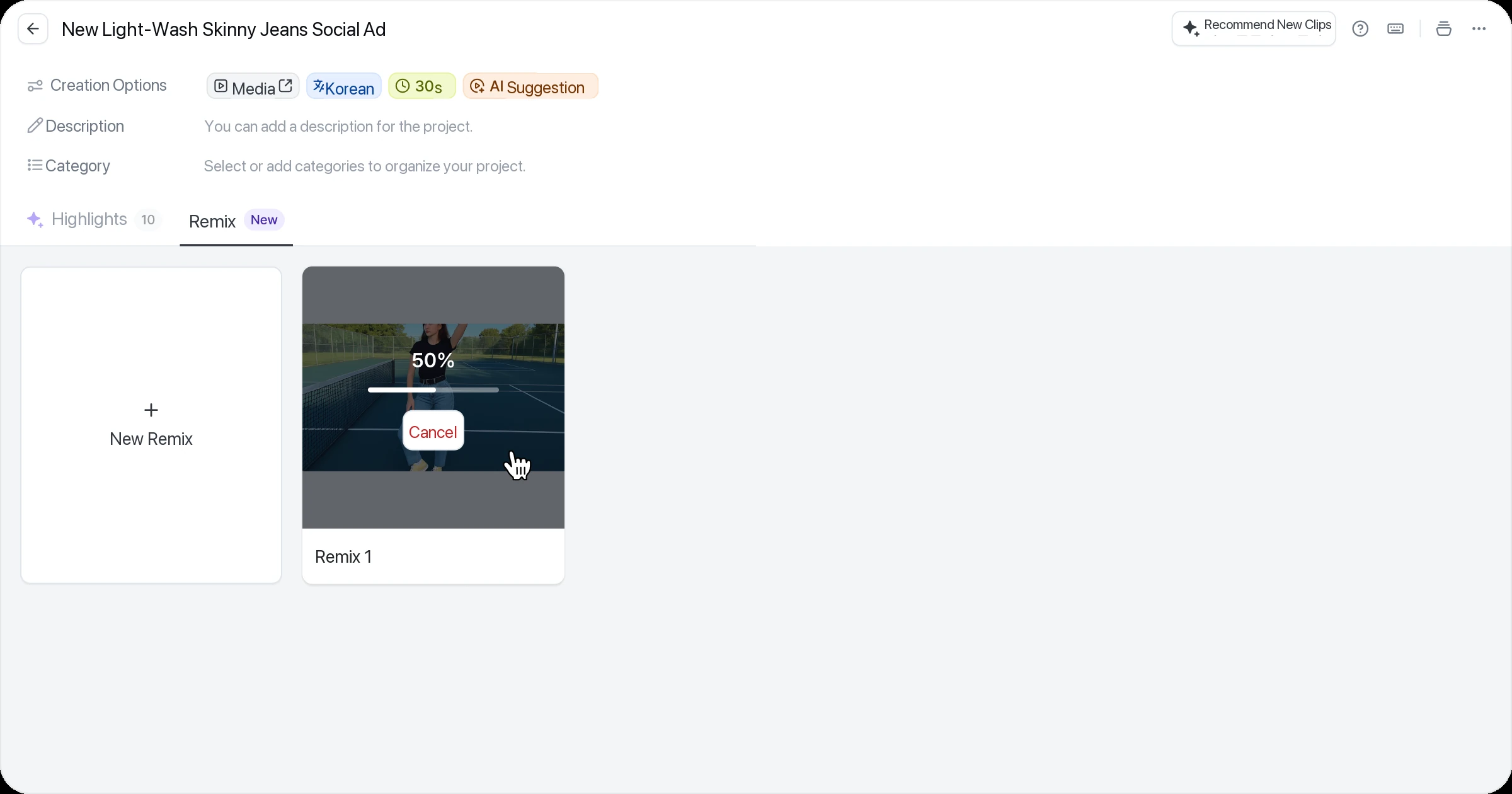This screenshot has height=794, width=1512.
Task: Click the Remix 1 card label
Action: pos(343,556)
